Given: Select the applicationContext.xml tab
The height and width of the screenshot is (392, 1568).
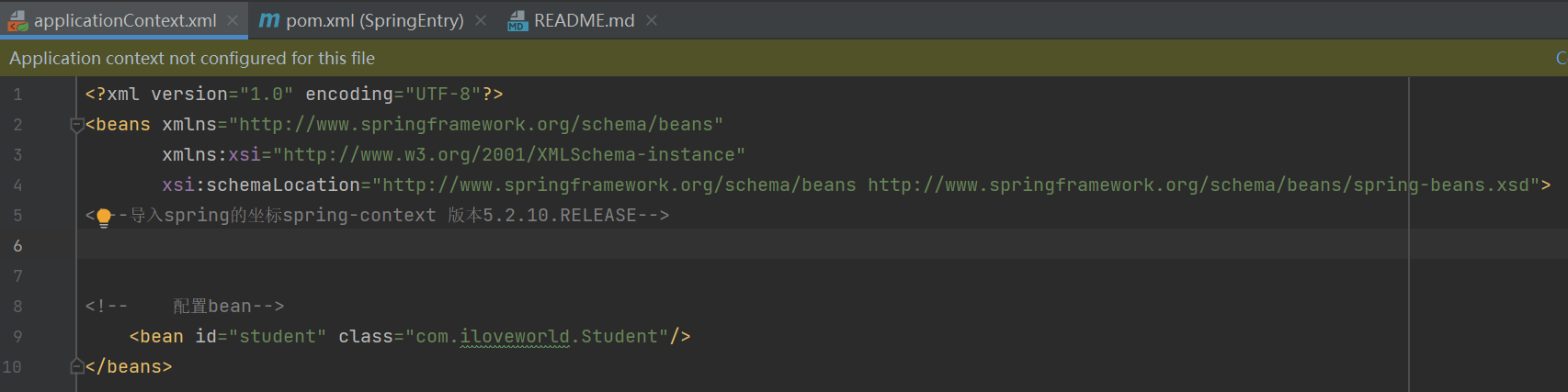Looking at the screenshot, I should click(x=125, y=20).
